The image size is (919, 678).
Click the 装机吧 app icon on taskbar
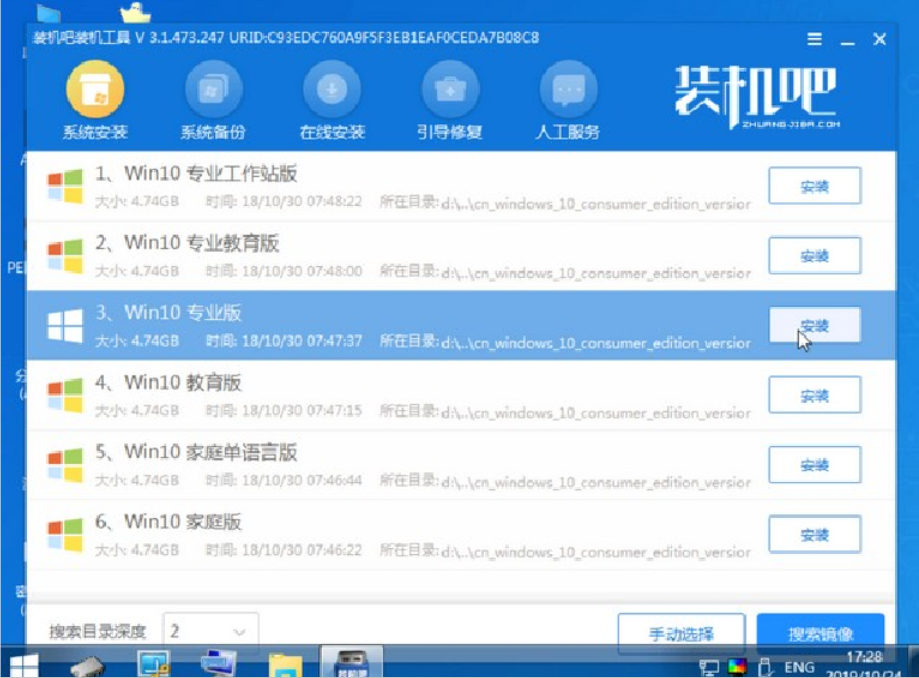pos(352,663)
